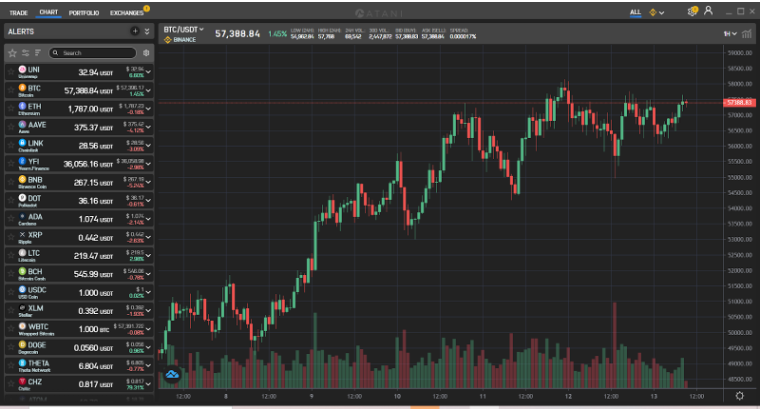
Task: Open the user account profile icon
Action: pos(709,11)
